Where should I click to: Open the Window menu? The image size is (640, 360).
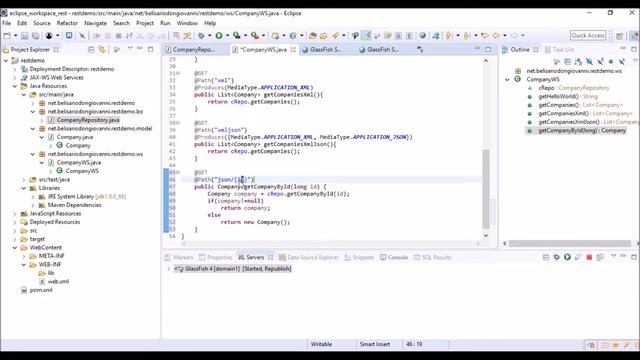pos(187,23)
